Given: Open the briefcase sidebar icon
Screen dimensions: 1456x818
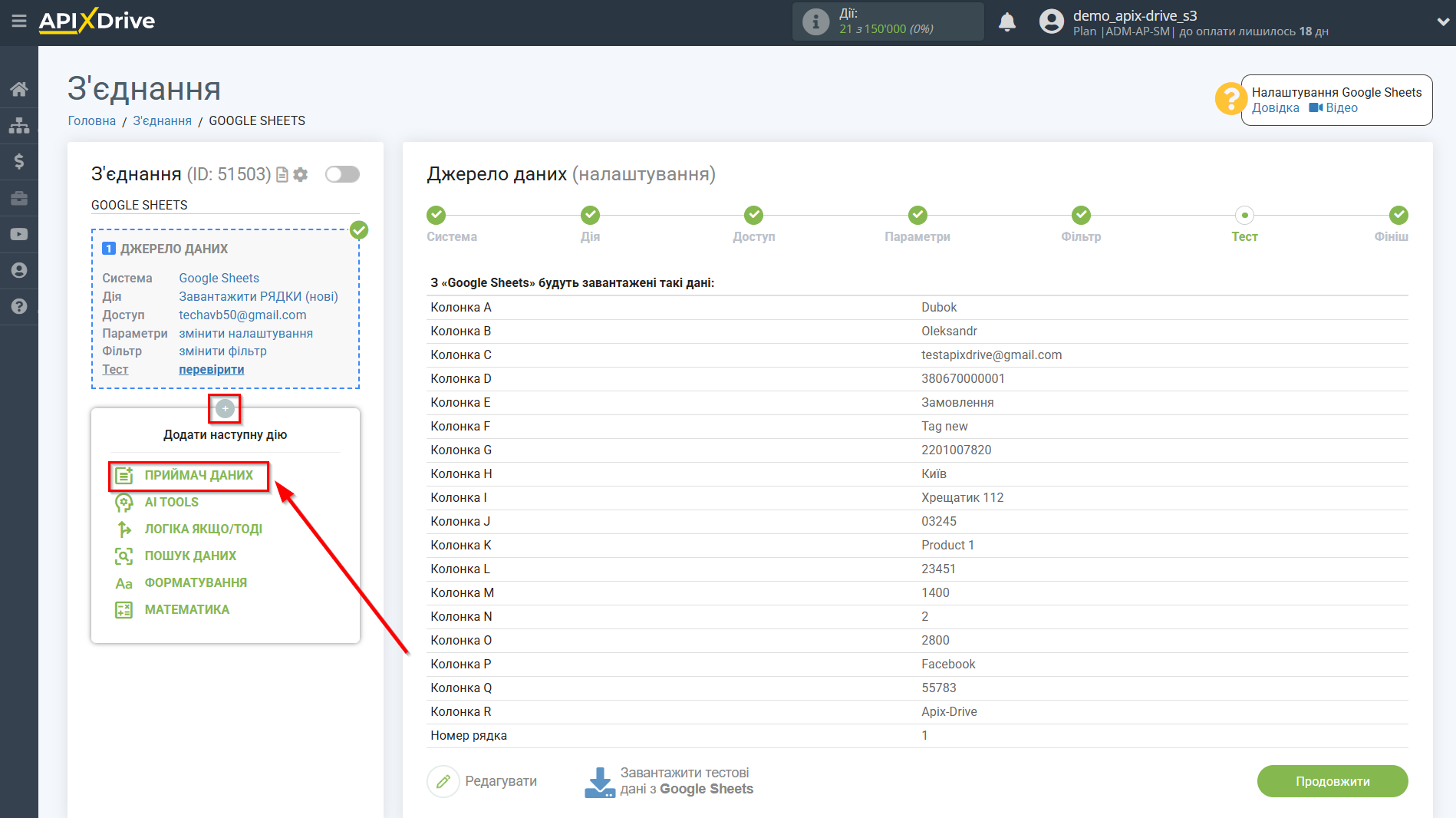Looking at the screenshot, I should coord(19,198).
